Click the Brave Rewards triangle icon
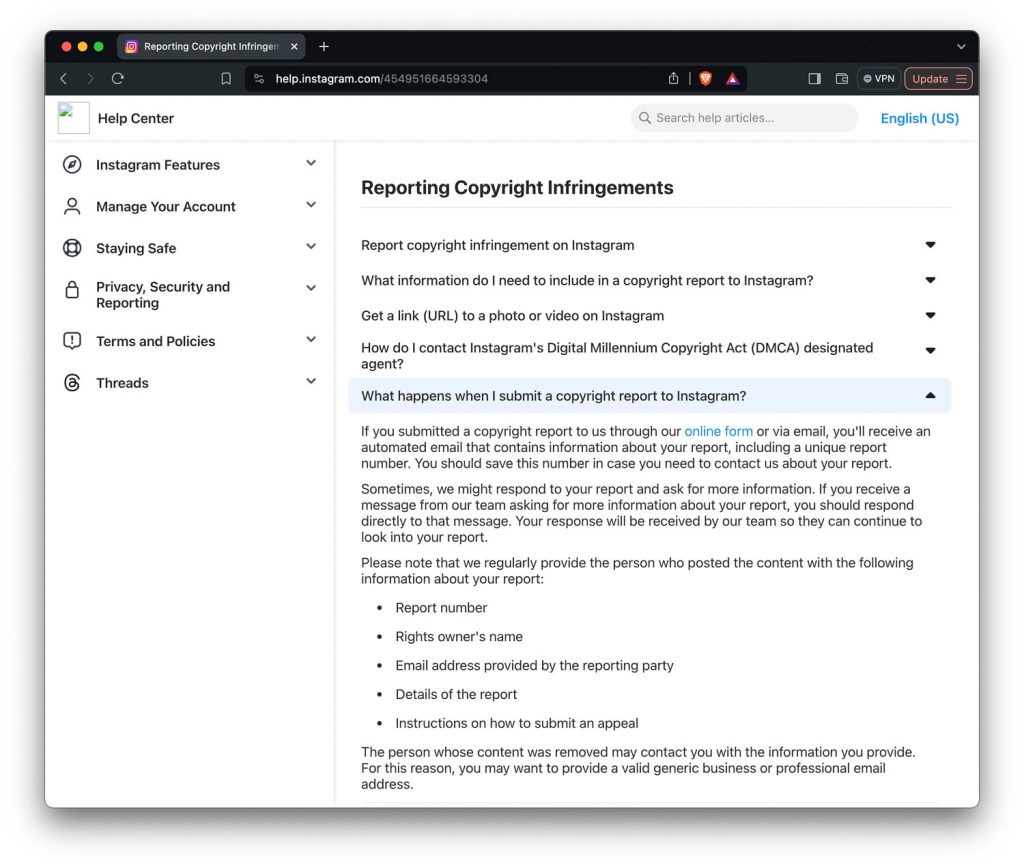Screen dimensions: 1024x867 (x=733, y=79)
